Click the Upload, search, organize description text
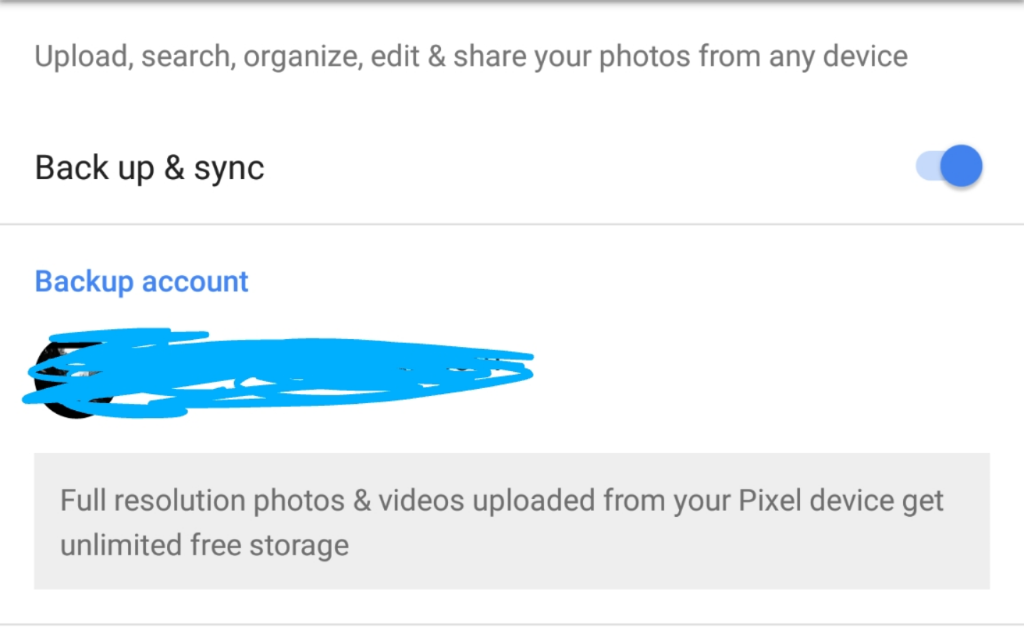The width and height of the screenshot is (1024, 627). click(471, 57)
